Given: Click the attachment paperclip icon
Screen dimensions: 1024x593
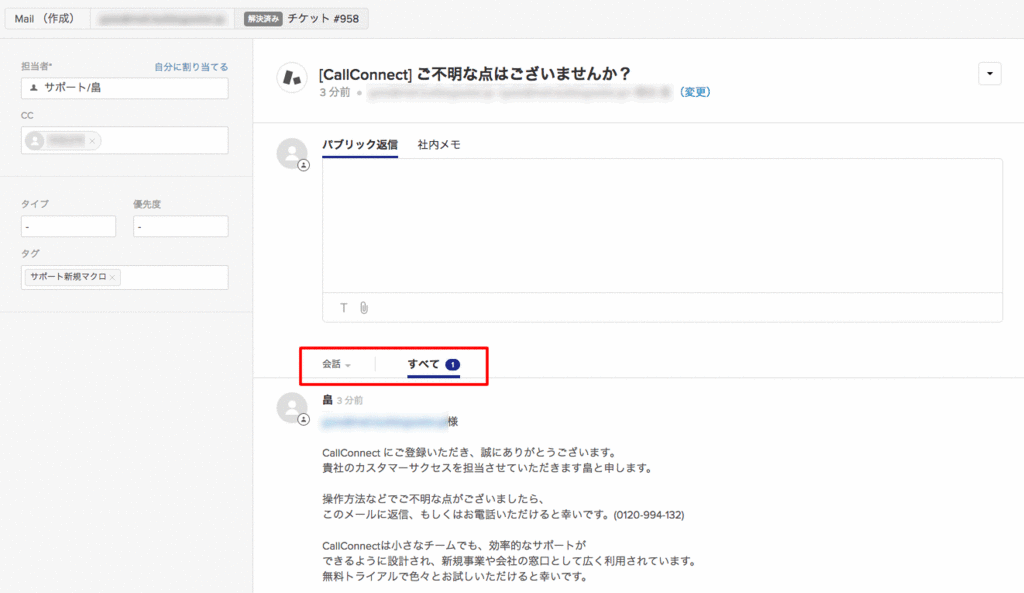Looking at the screenshot, I should pos(364,308).
